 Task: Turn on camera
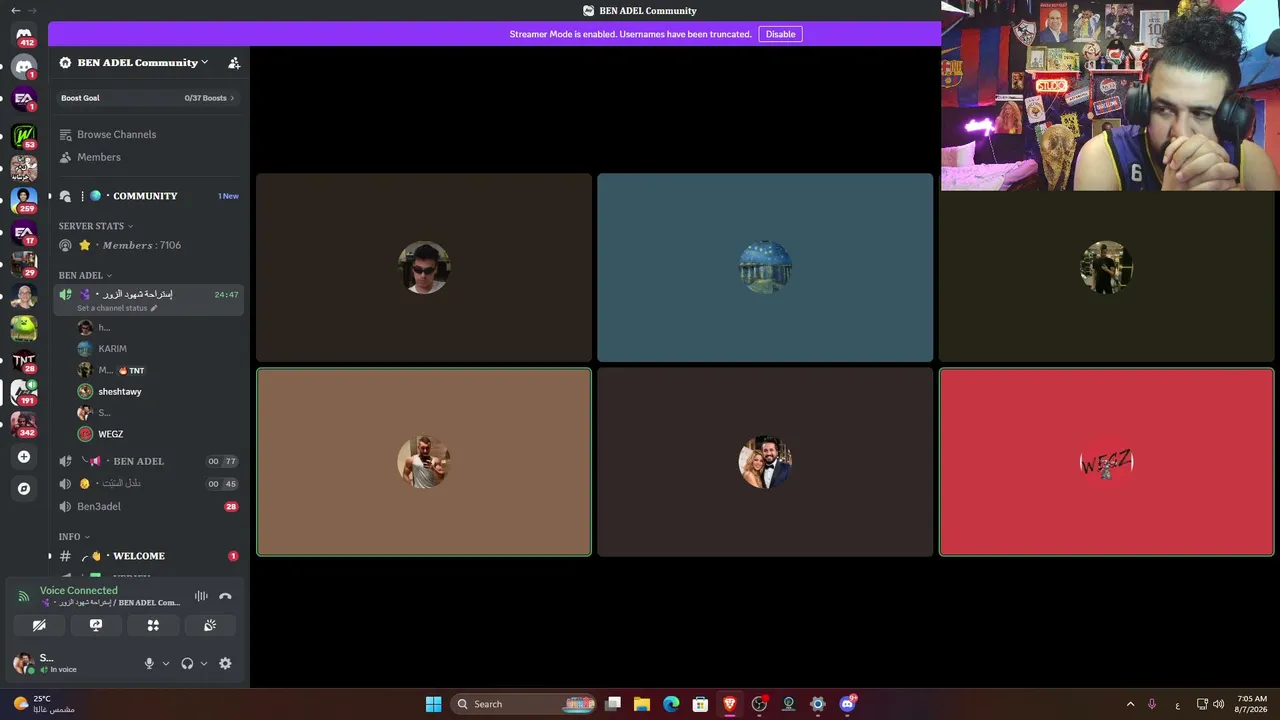click(x=39, y=625)
